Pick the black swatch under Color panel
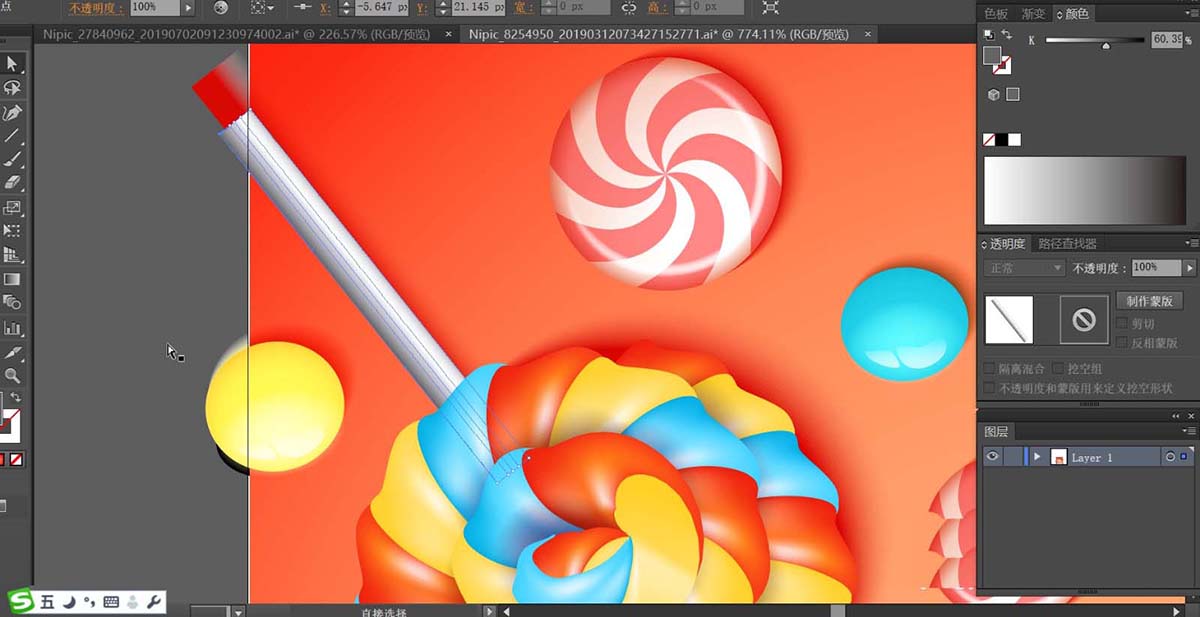Screen dimensions: 1200x617 [1002, 139]
